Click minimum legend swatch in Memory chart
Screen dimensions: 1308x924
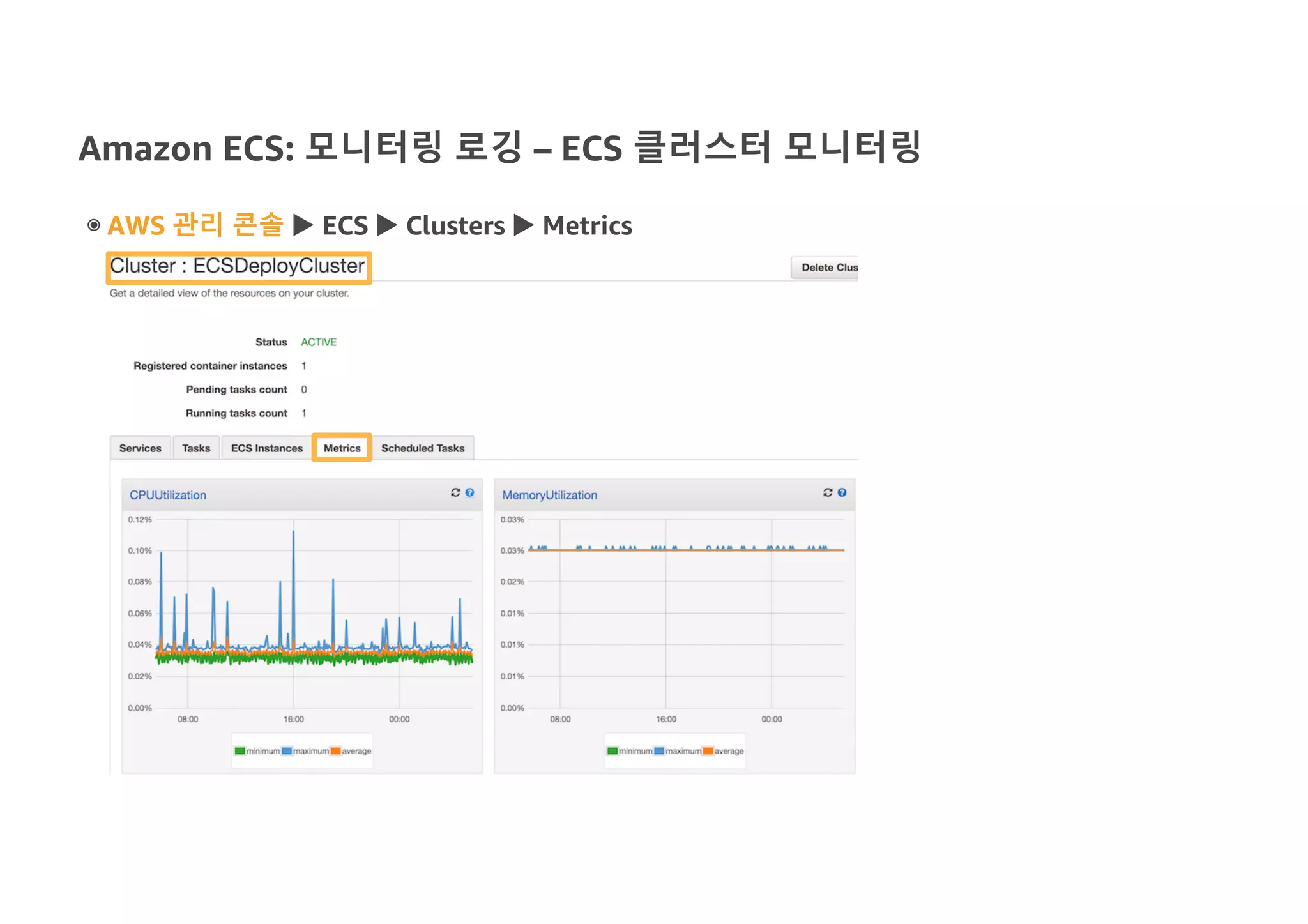coord(612,751)
